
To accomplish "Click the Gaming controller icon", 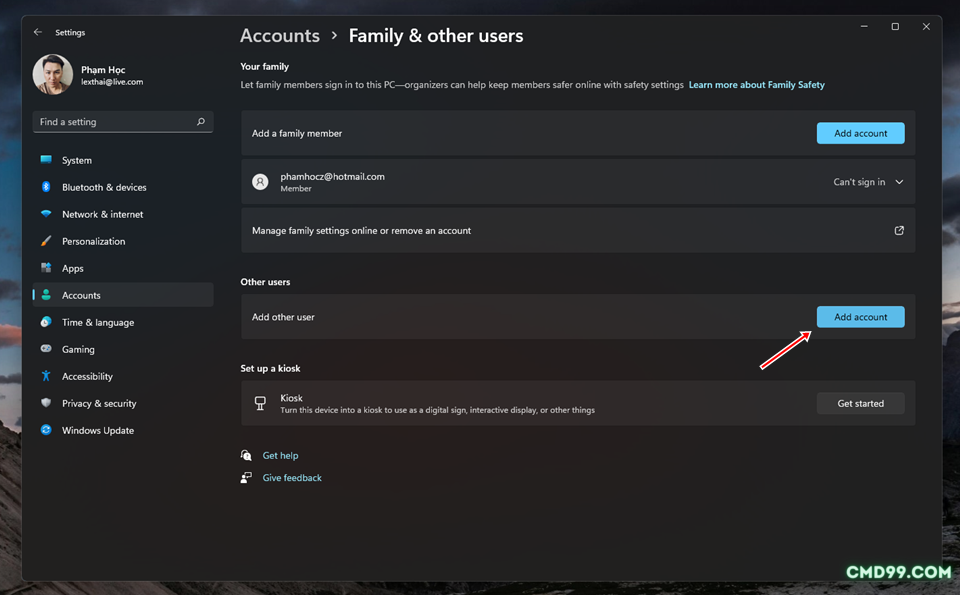I will [46, 348].
